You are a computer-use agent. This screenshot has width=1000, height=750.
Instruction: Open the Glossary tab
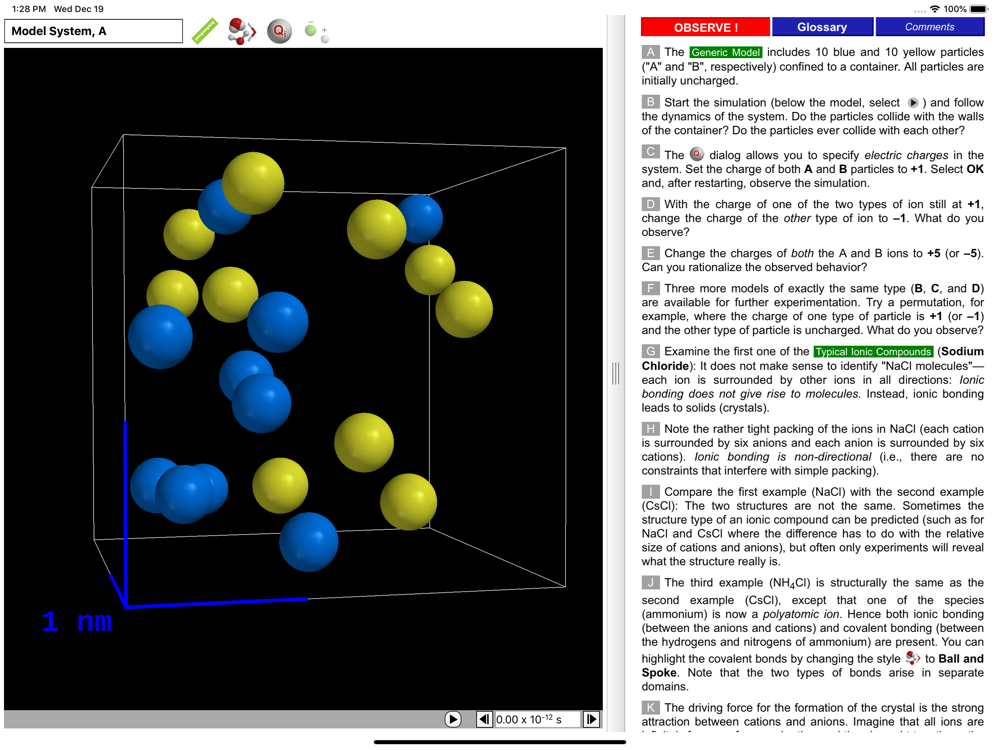822,27
